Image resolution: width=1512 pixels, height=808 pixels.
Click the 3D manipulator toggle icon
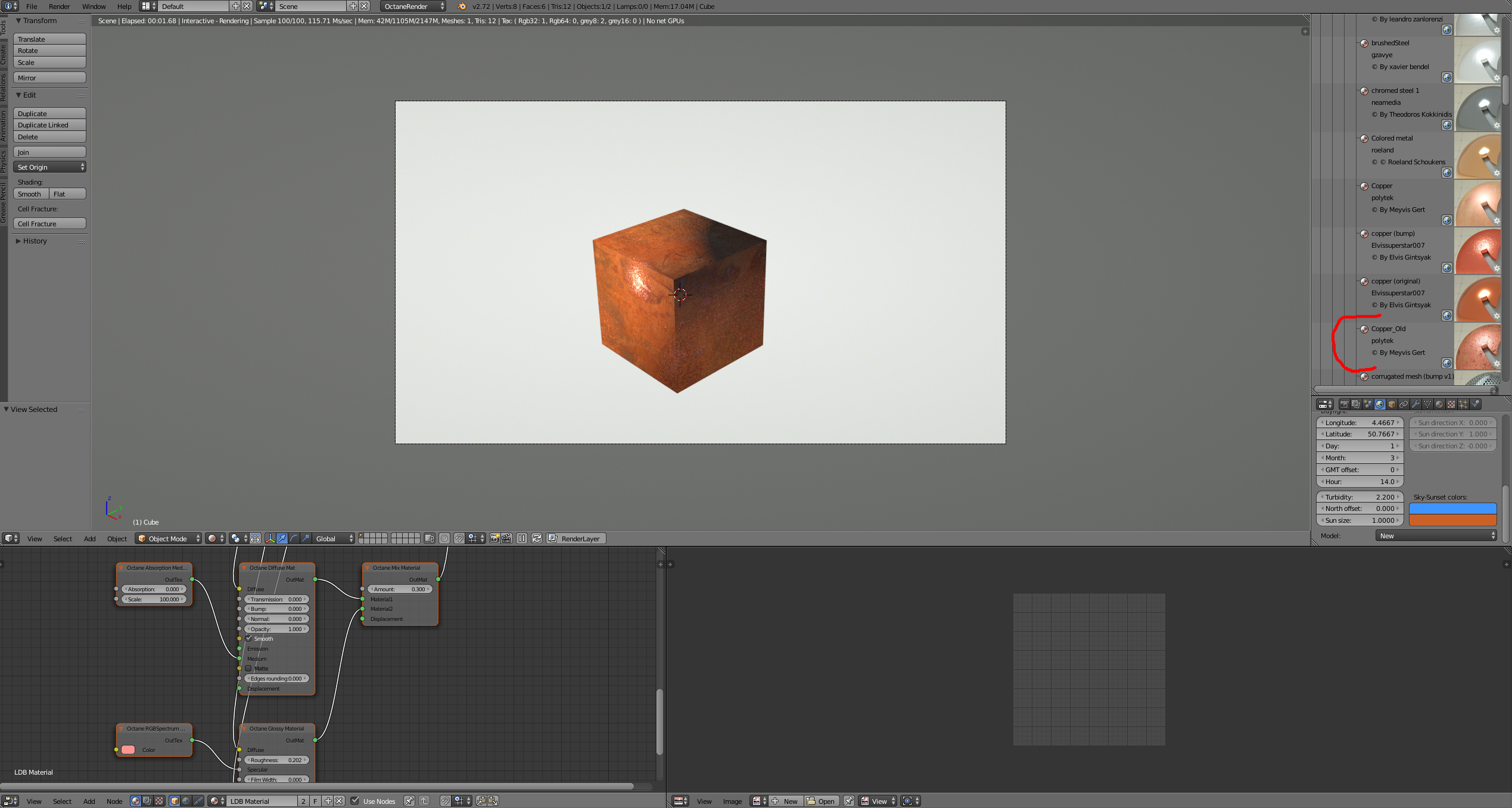pos(270,538)
